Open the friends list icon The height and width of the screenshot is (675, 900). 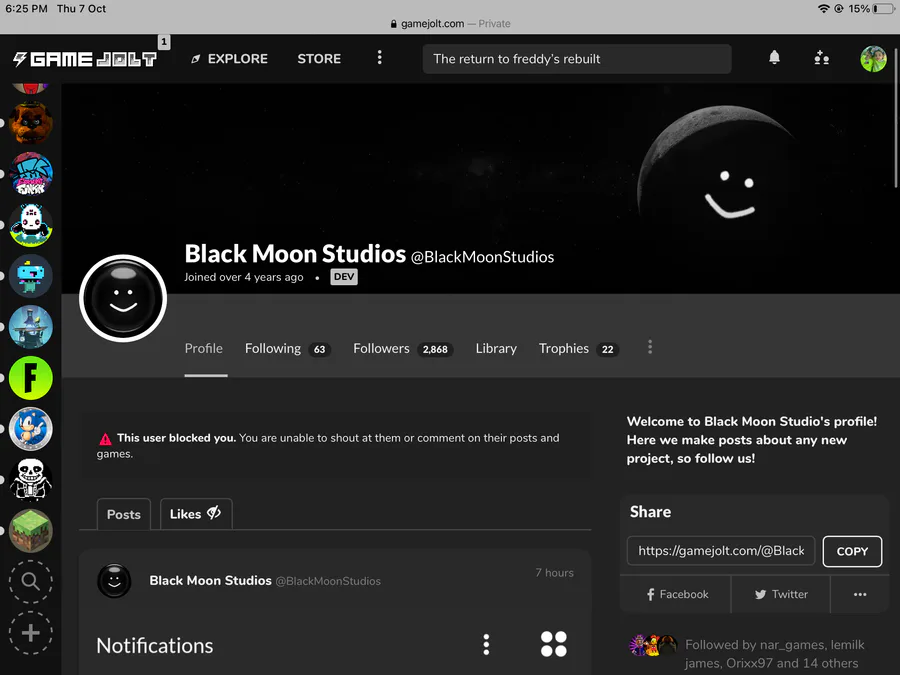[821, 58]
